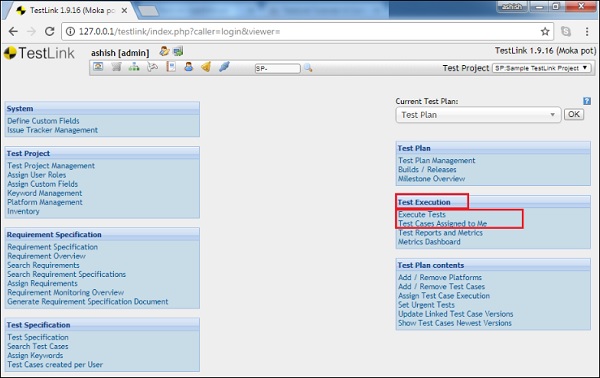Reload the page using browser refresh
Image resolution: width=600 pixels, height=378 pixels.
(49, 31)
